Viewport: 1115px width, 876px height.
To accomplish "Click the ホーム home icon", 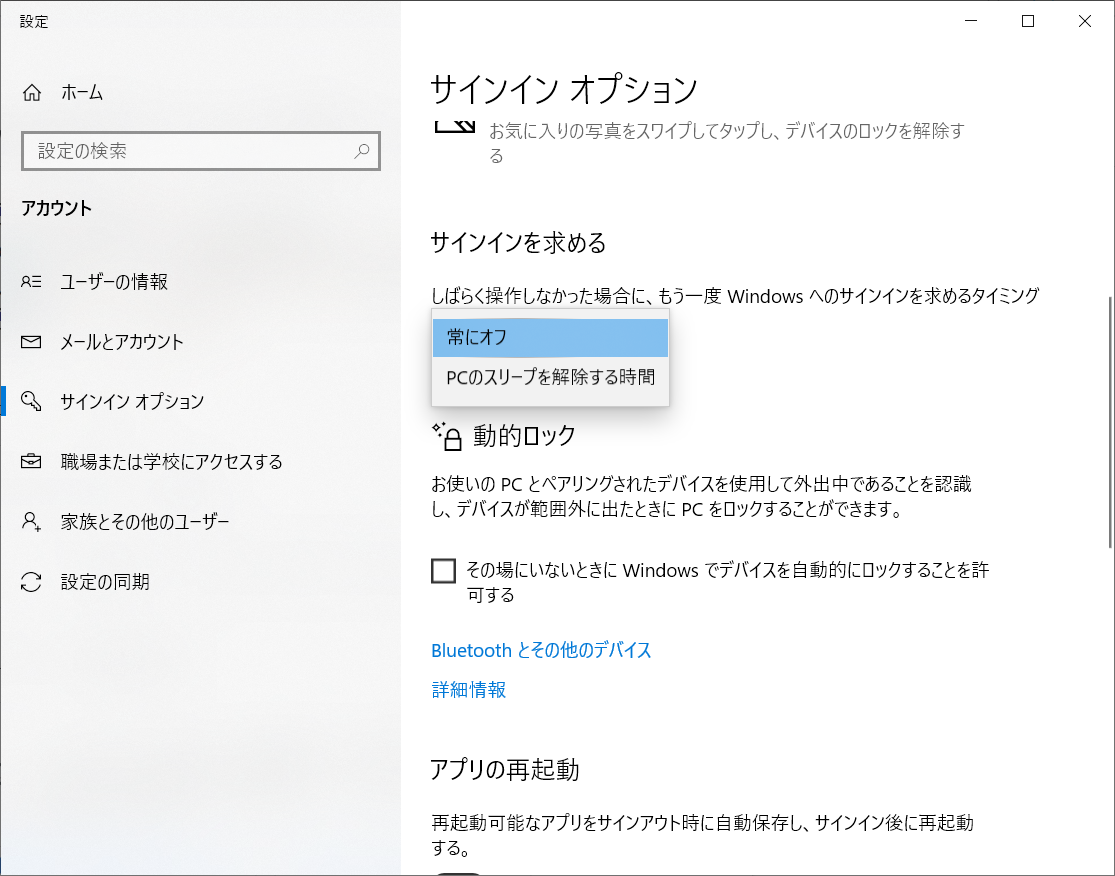I will point(32,92).
